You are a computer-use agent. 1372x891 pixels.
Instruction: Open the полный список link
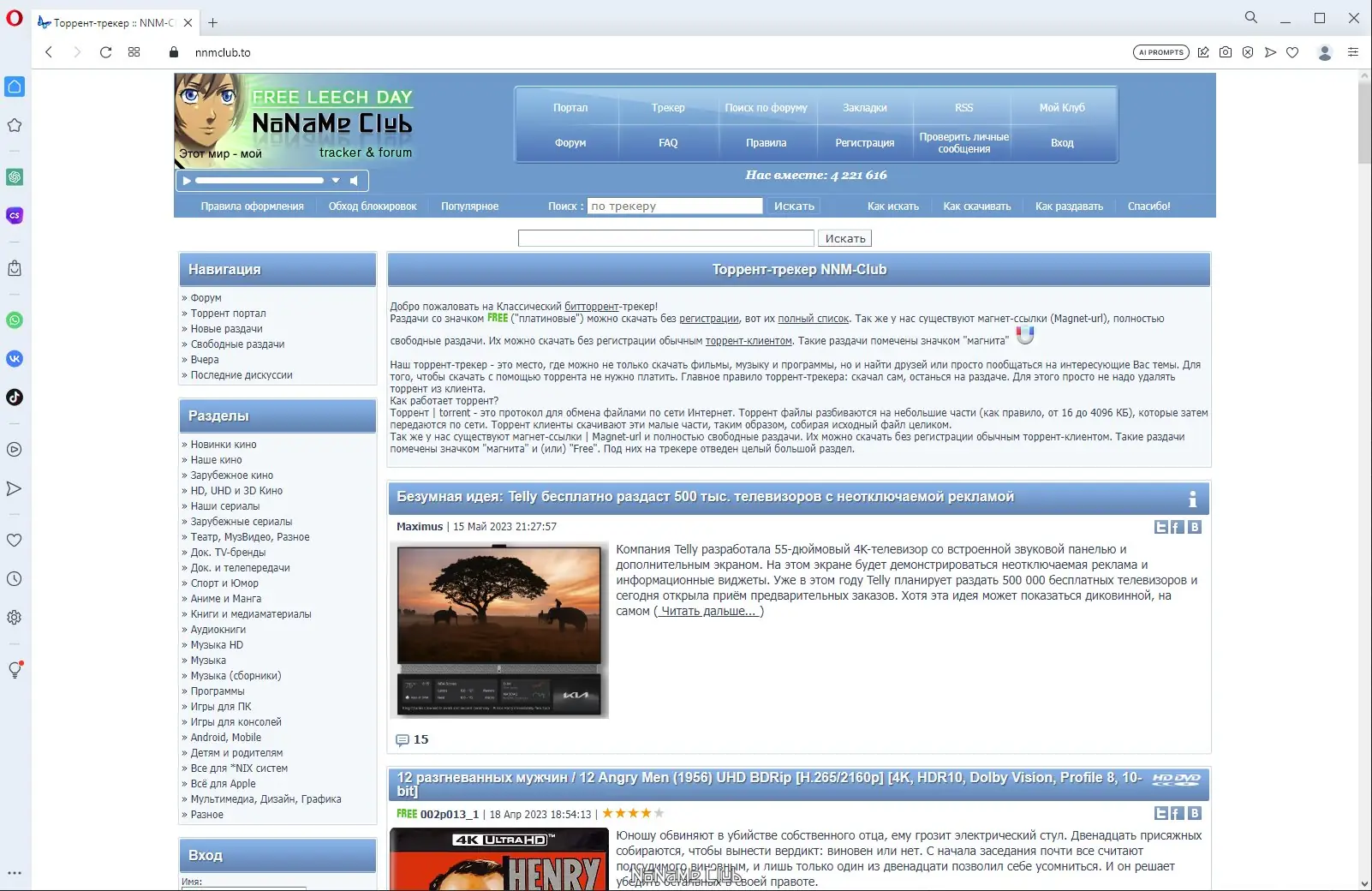pos(814,319)
